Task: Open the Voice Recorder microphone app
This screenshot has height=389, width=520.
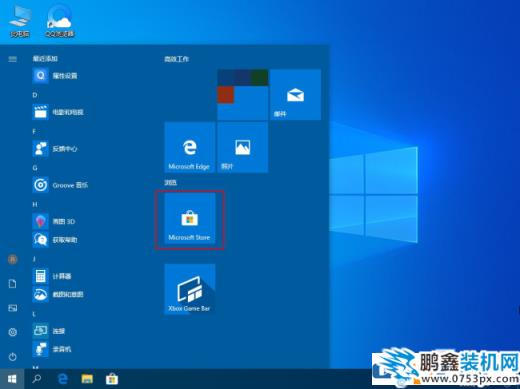Action: [x=52, y=349]
